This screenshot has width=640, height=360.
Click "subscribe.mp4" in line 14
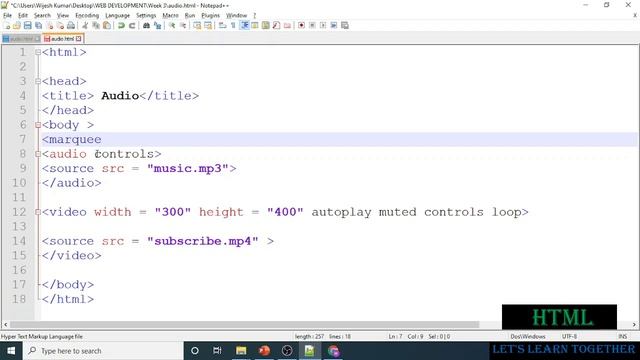click(x=202, y=241)
